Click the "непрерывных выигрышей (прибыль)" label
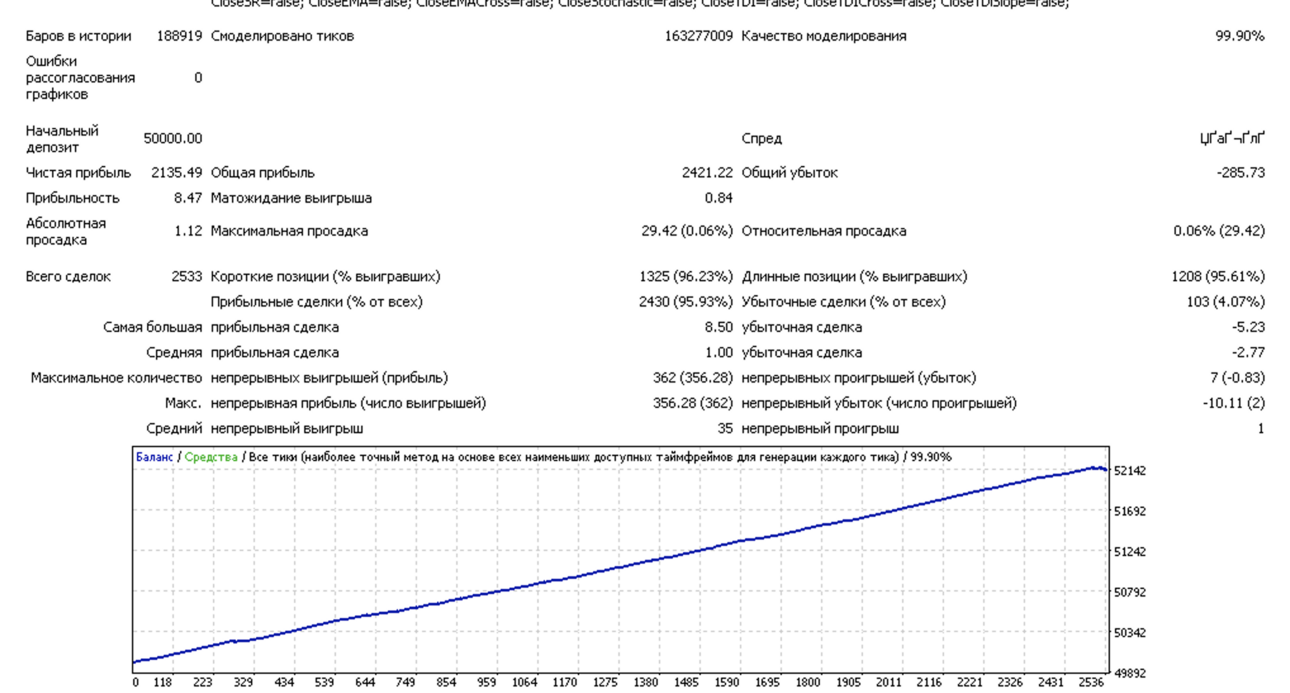Screen dimensions: 1290x693 [x=330, y=378]
